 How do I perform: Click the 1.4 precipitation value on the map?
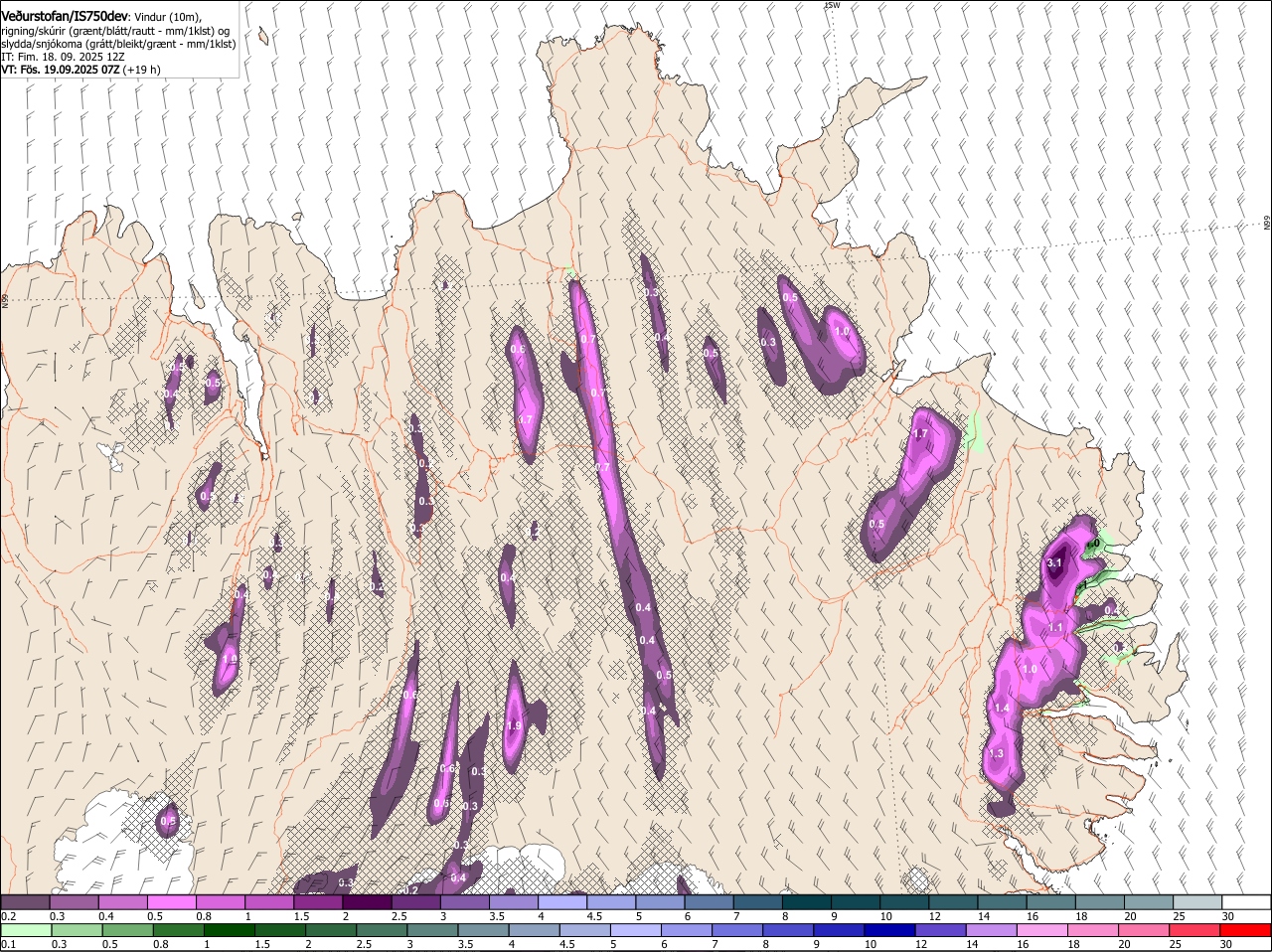(x=1002, y=708)
